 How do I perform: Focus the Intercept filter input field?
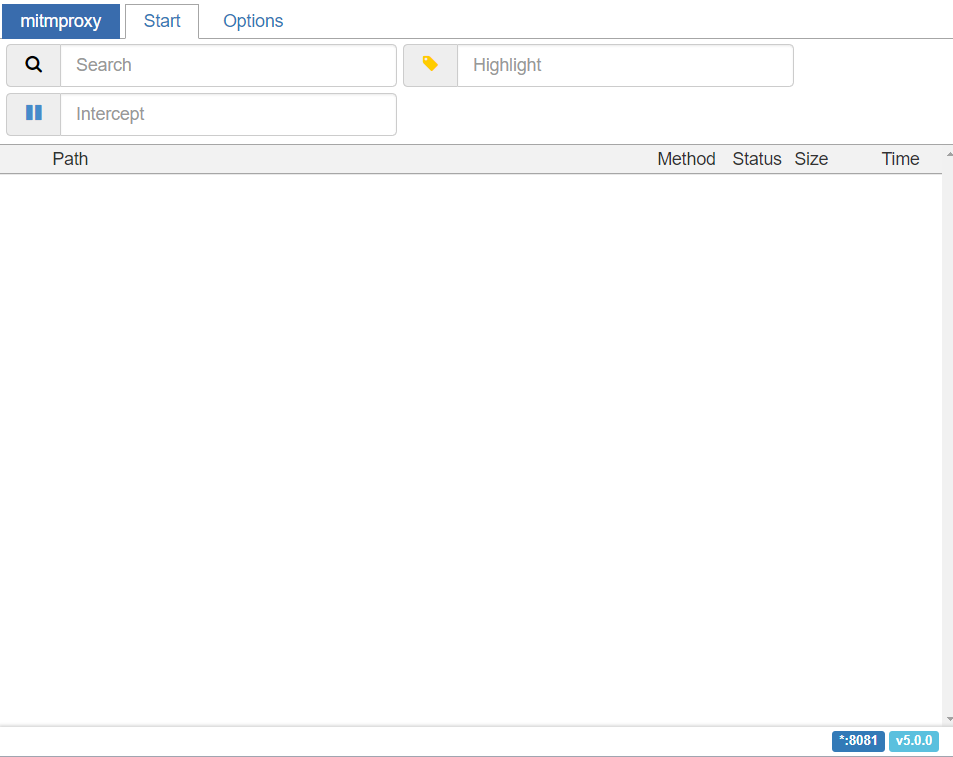[x=229, y=114]
